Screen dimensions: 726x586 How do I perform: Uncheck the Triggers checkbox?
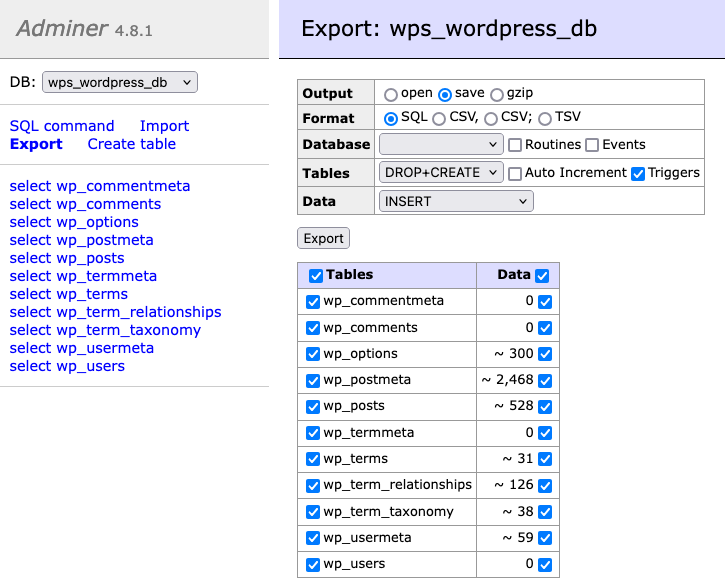tap(638, 173)
